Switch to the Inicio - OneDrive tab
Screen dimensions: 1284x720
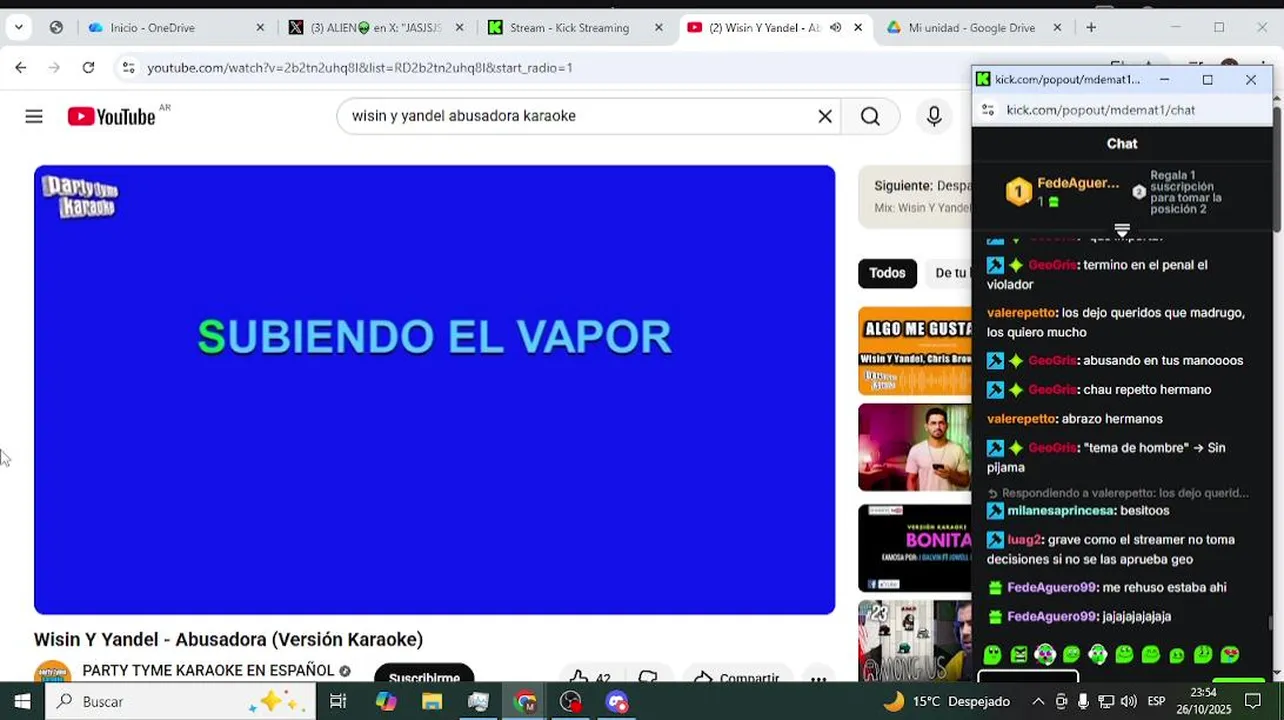coord(165,28)
